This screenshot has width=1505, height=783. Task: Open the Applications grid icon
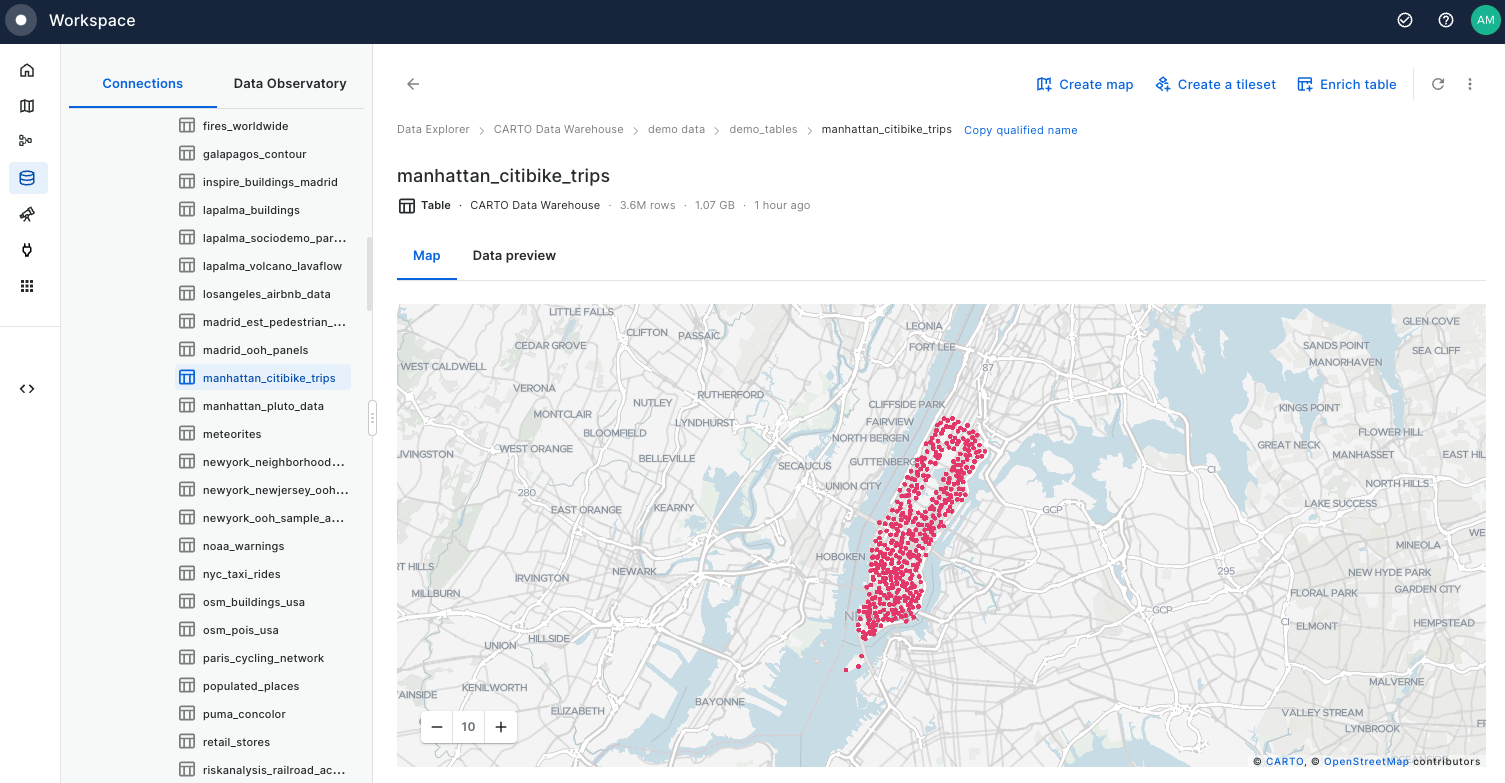(27, 286)
